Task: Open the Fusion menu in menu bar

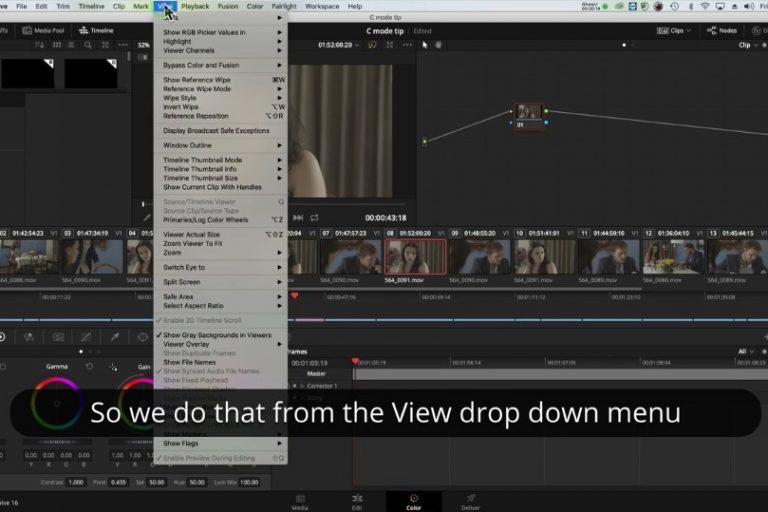Action: 228,6
